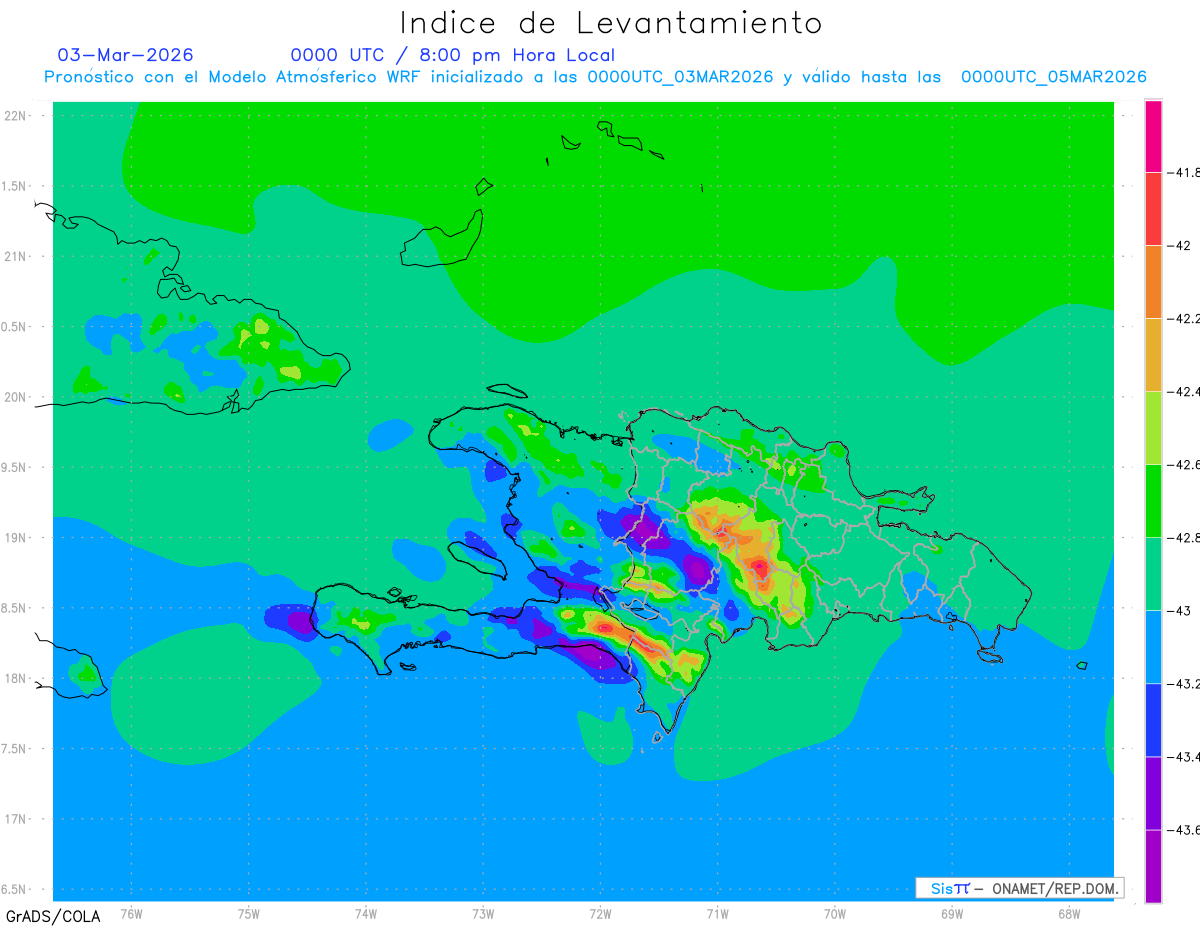The width and height of the screenshot is (1200, 927).
Task: Click the light blue color bar segment below -43
Action: 1153,647
